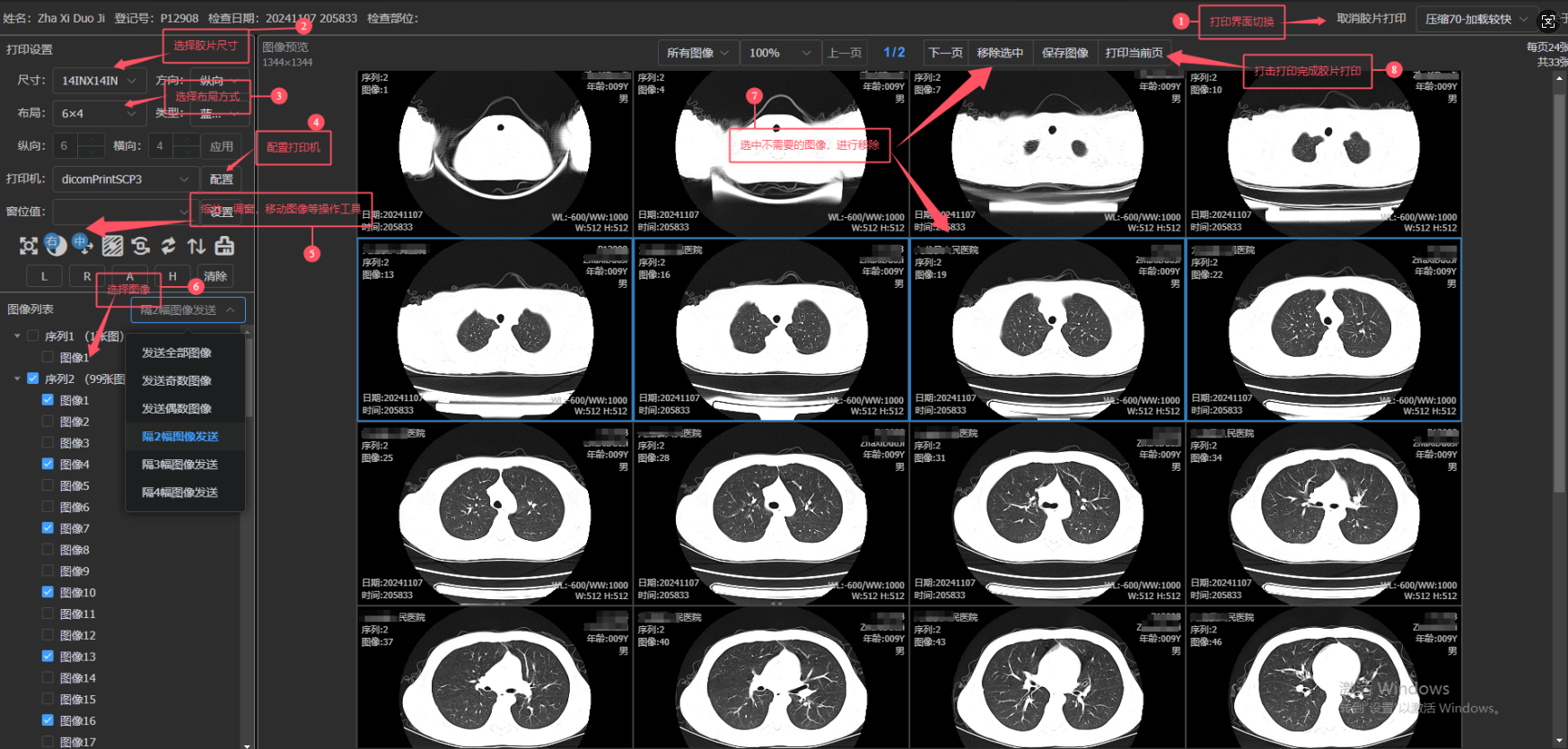Open the 尺寸 14INX14IN dropdown
The height and width of the screenshot is (749, 1568).
[x=99, y=81]
